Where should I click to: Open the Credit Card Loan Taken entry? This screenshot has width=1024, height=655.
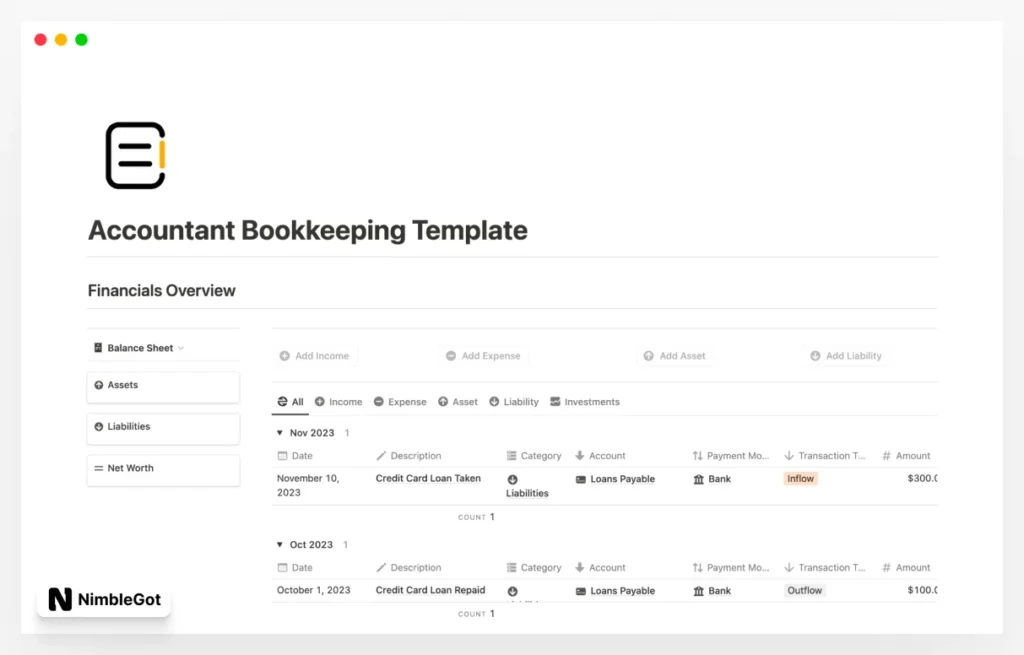point(430,479)
